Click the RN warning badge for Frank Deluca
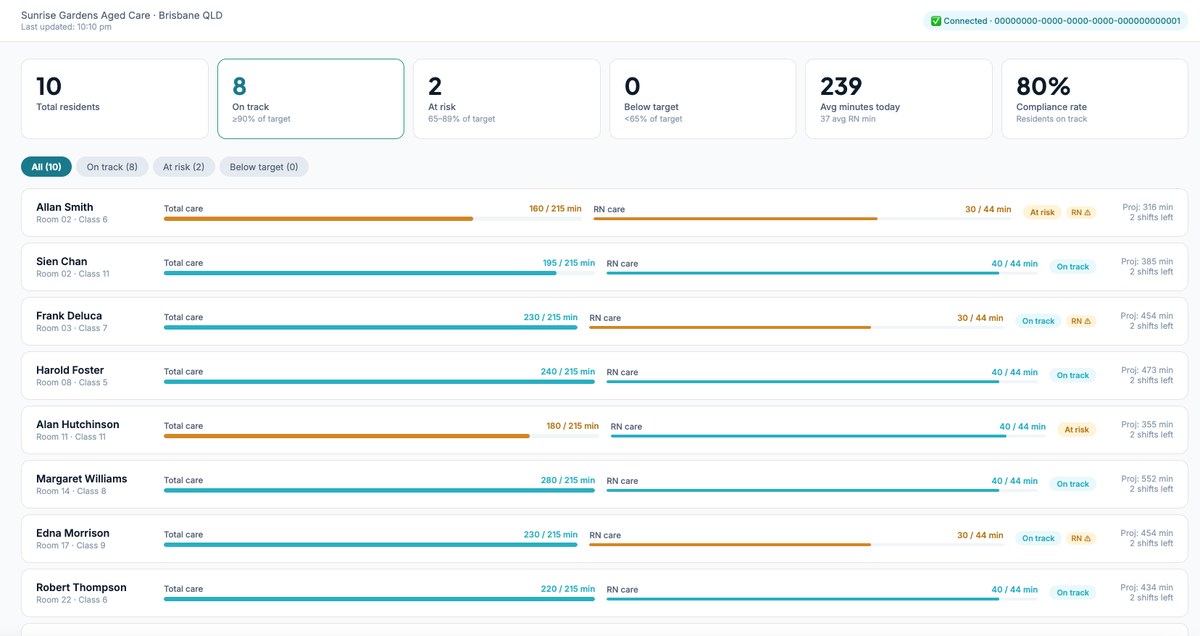This screenshot has width=1200, height=636. click(x=1081, y=321)
